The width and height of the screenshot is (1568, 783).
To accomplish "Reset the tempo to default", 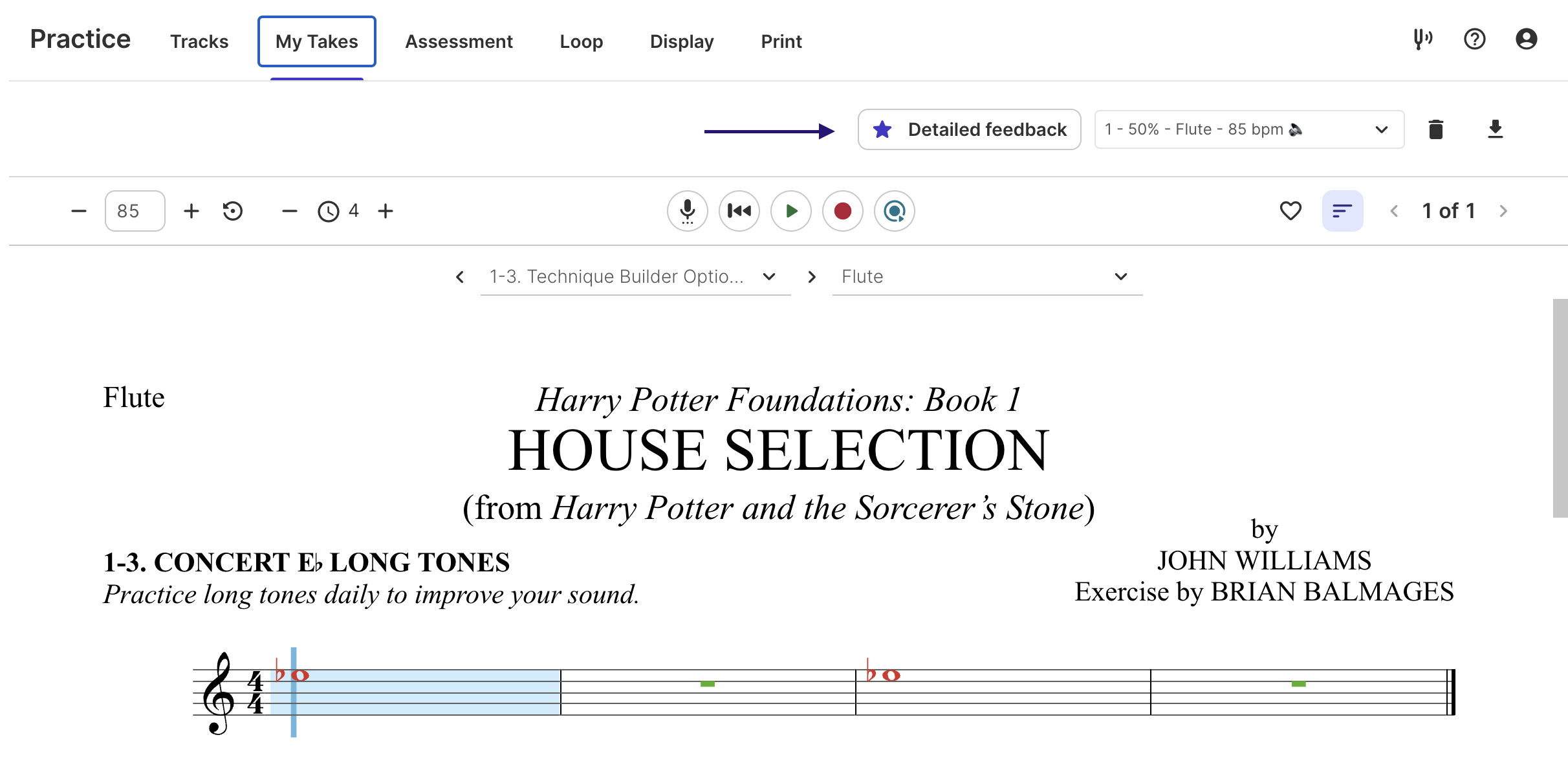I will click(232, 211).
